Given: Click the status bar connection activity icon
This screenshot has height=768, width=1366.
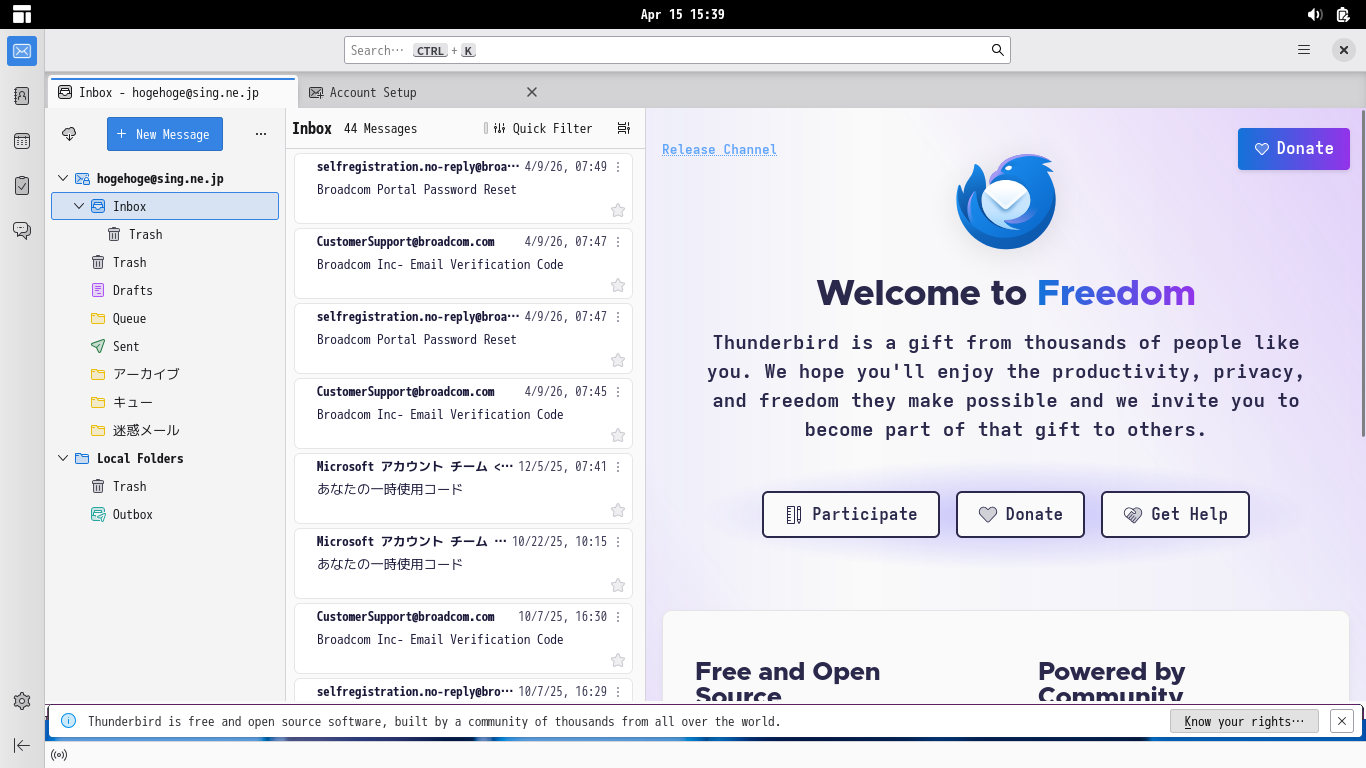Looking at the screenshot, I should [59, 755].
